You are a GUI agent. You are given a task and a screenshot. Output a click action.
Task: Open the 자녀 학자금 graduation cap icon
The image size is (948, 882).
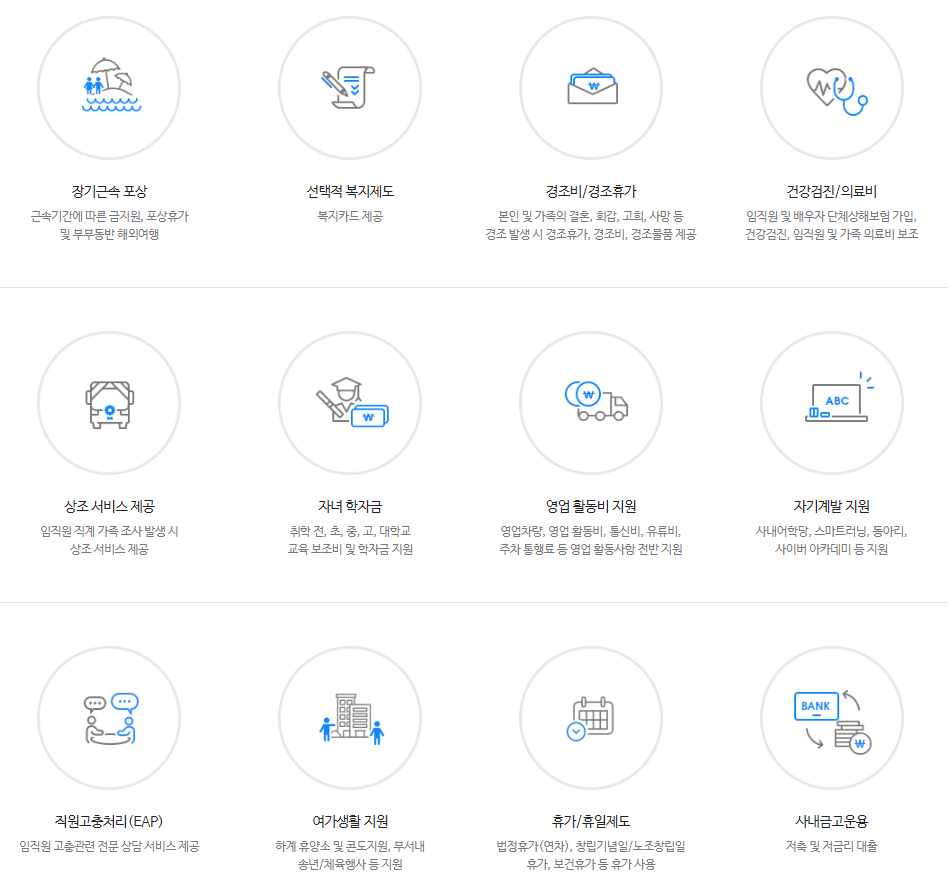(x=350, y=402)
